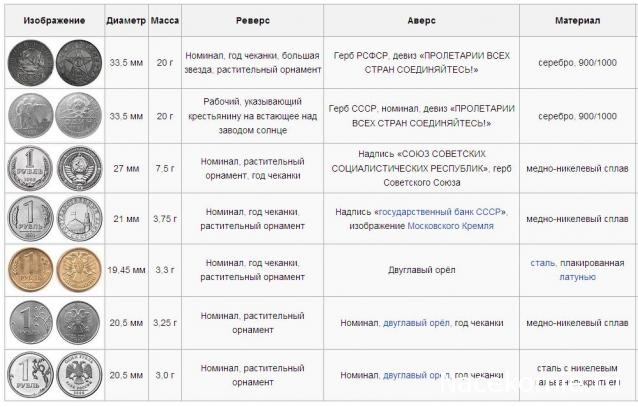638x407 pixels.
Task: Click «медно-никелевый сплав» in 21 мм row
Action: click(x=577, y=219)
